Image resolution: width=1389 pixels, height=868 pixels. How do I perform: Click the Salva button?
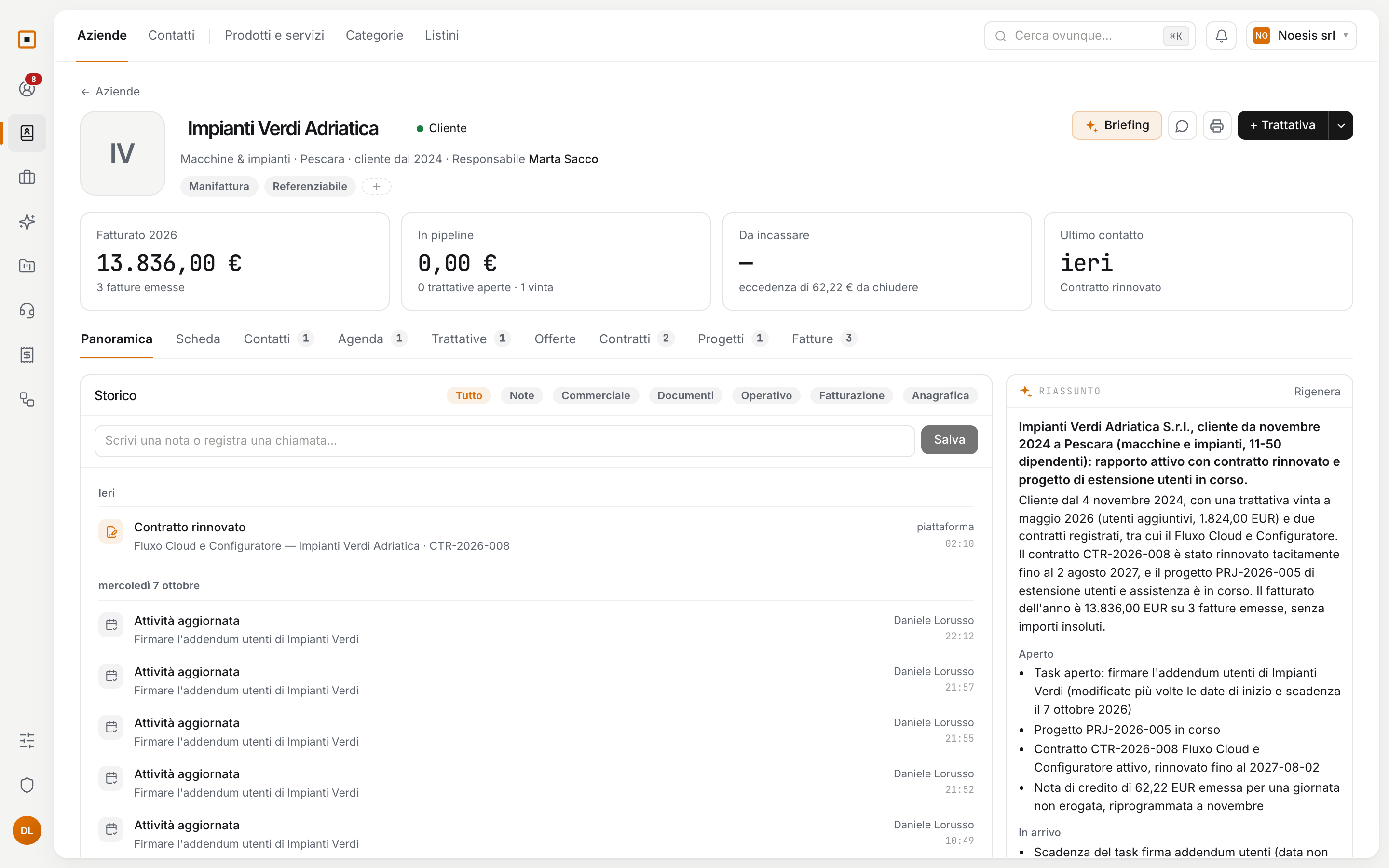(949, 440)
